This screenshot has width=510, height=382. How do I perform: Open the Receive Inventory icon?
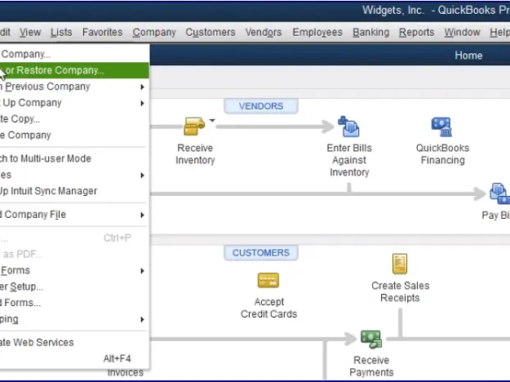(194, 126)
